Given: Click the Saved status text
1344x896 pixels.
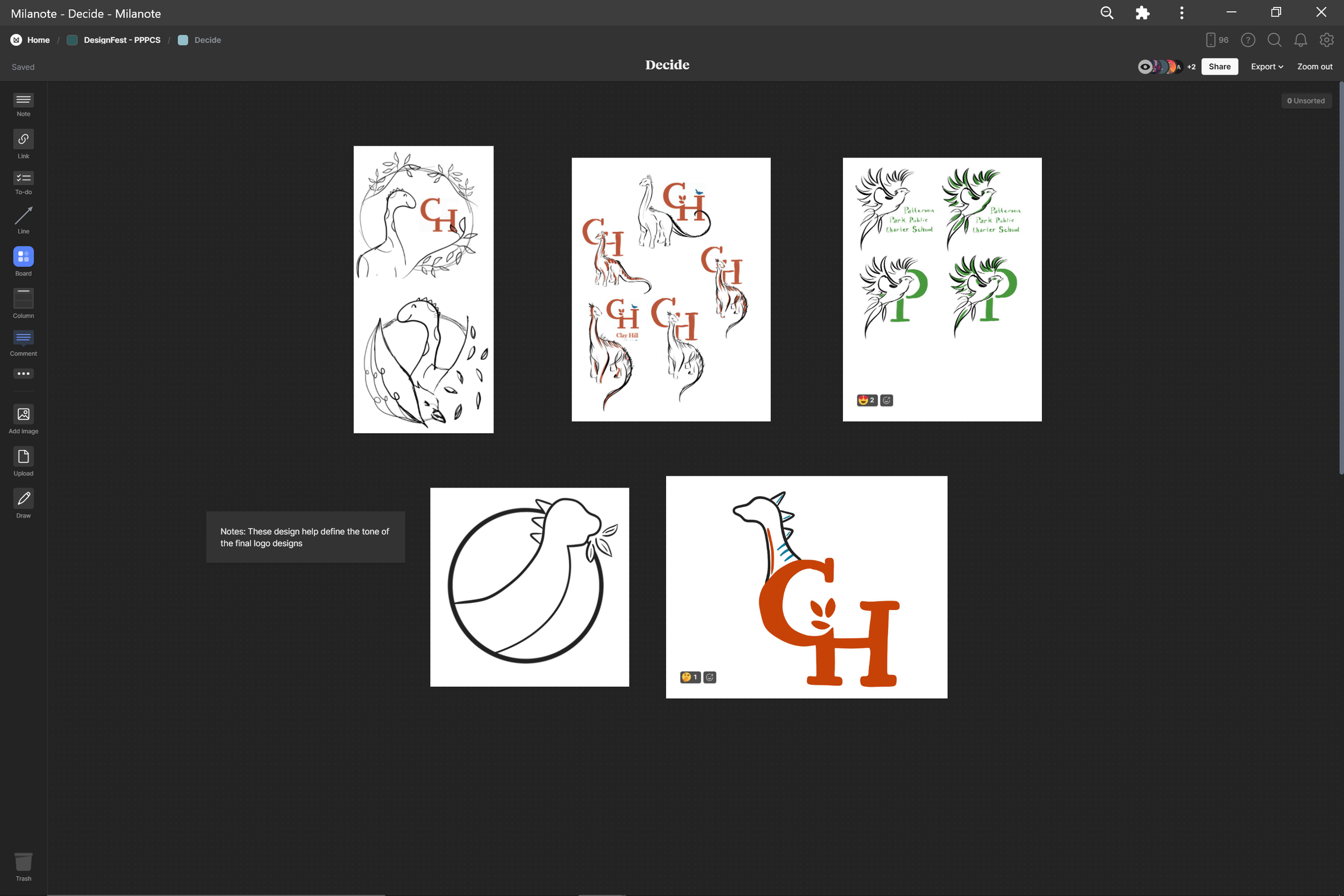Looking at the screenshot, I should [24, 67].
